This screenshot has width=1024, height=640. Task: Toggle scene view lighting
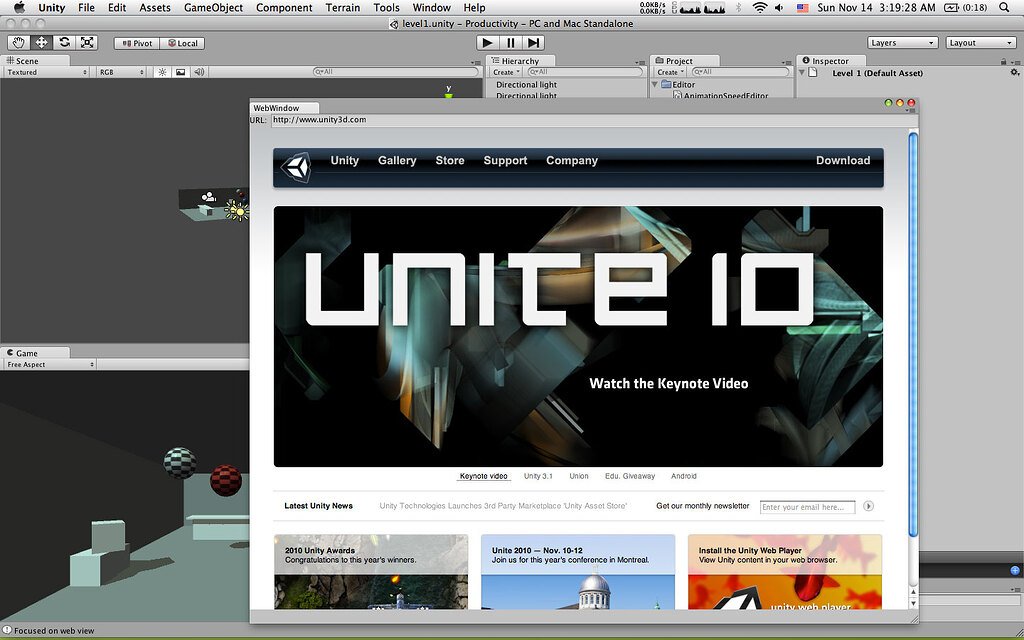(x=162, y=72)
